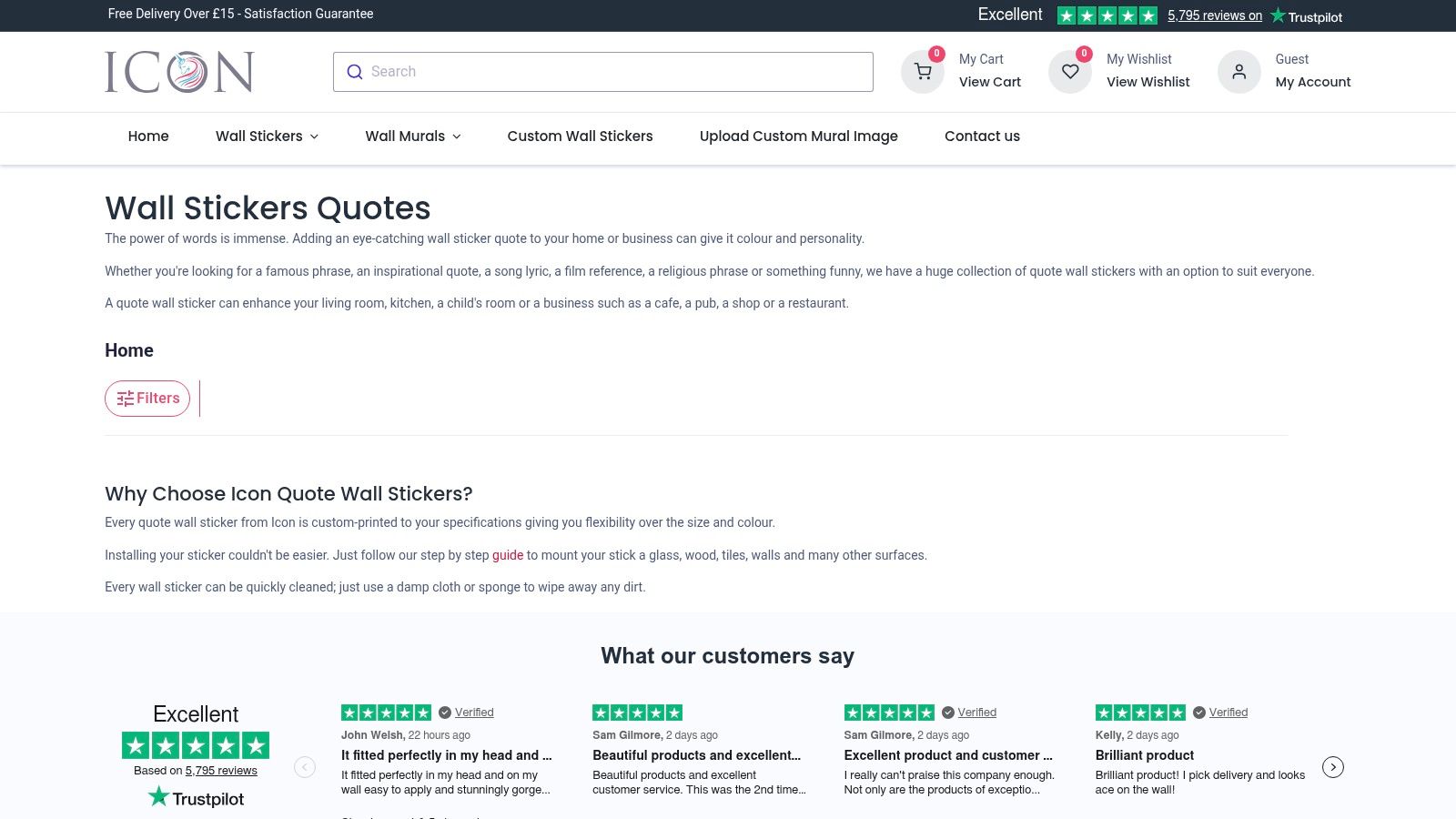Image resolution: width=1456 pixels, height=819 pixels.
Task: Click the wishlist heart icon
Action: point(1070,72)
